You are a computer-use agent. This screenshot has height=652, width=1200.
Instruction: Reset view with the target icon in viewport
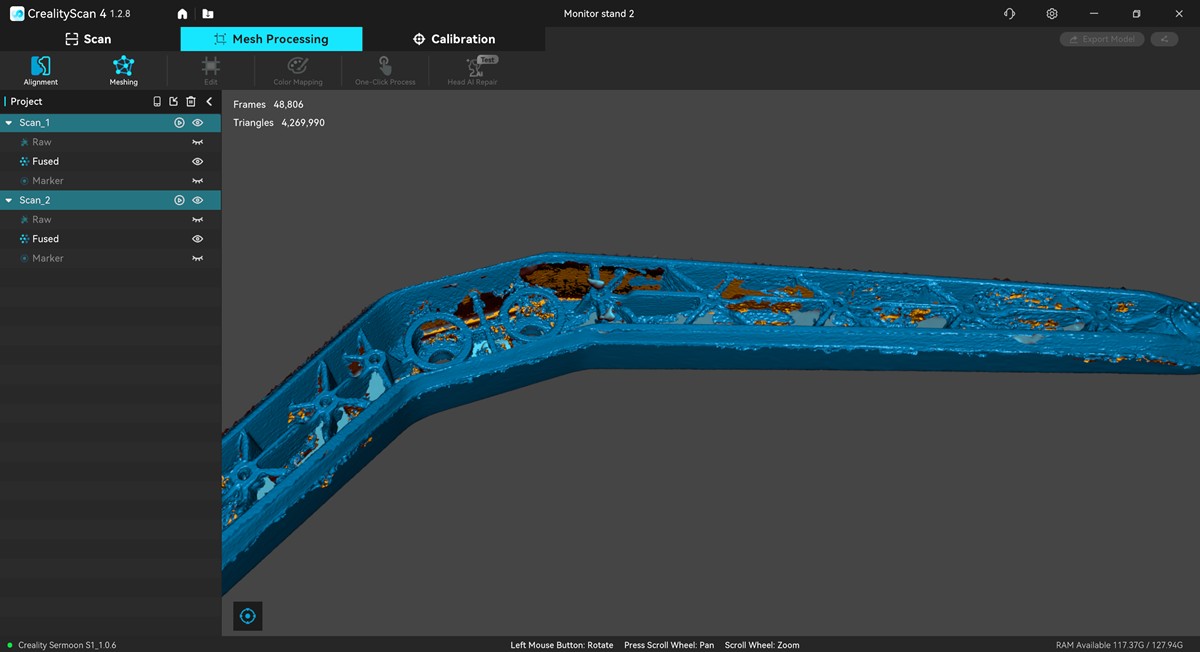[x=248, y=616]
